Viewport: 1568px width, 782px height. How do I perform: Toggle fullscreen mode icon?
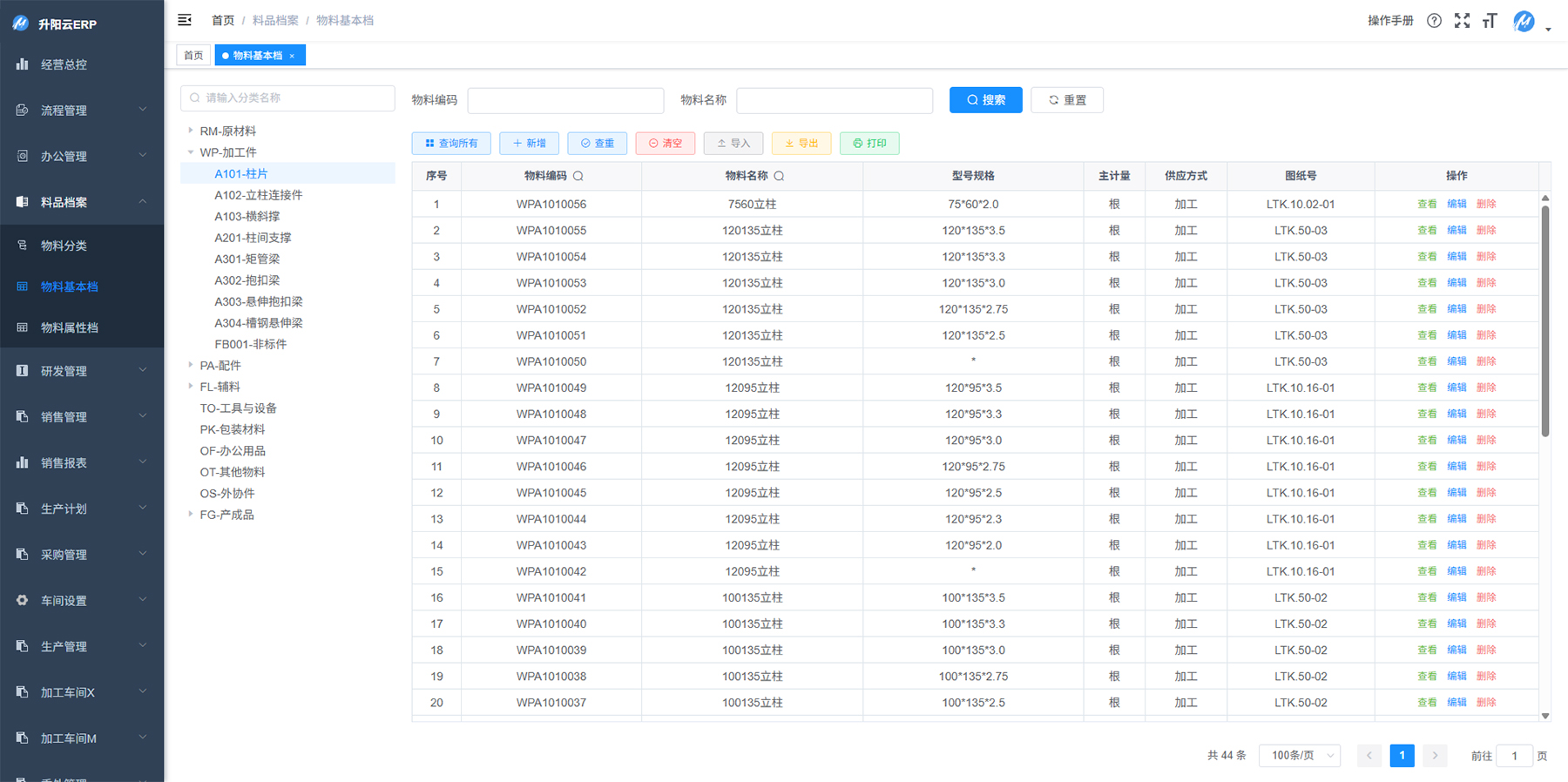coord(1462,21)
